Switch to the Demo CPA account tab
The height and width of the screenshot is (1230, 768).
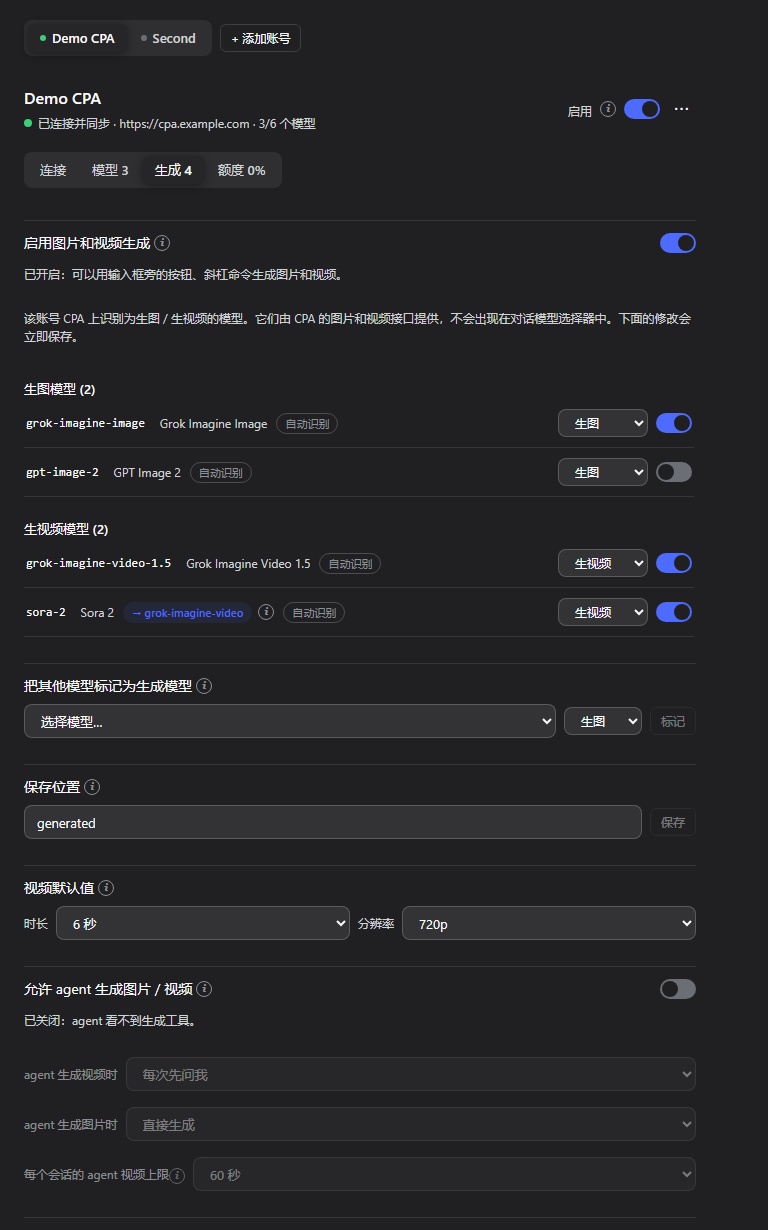[77, 38]
